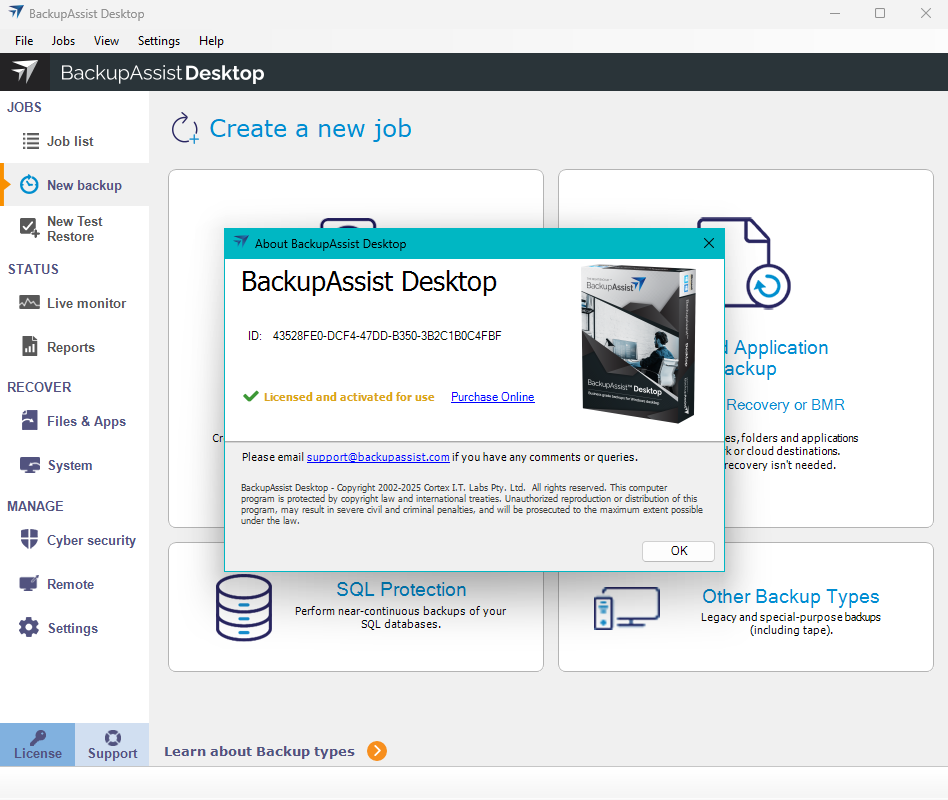
Task: Click the Reports chart icon
Action: pyautogui.click(x=30, y=346)
